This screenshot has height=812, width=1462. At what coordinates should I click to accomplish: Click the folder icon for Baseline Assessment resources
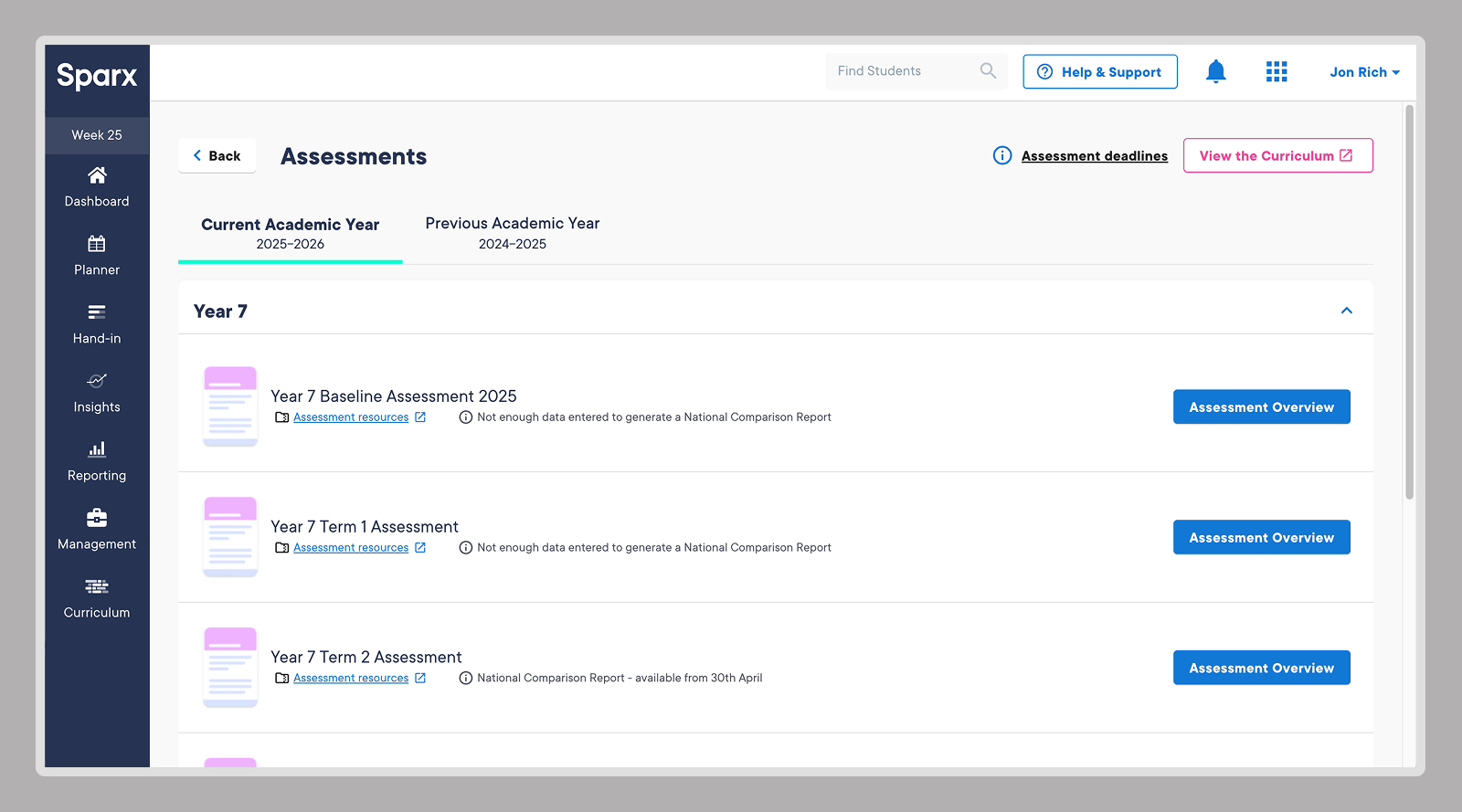click(282, 417)
